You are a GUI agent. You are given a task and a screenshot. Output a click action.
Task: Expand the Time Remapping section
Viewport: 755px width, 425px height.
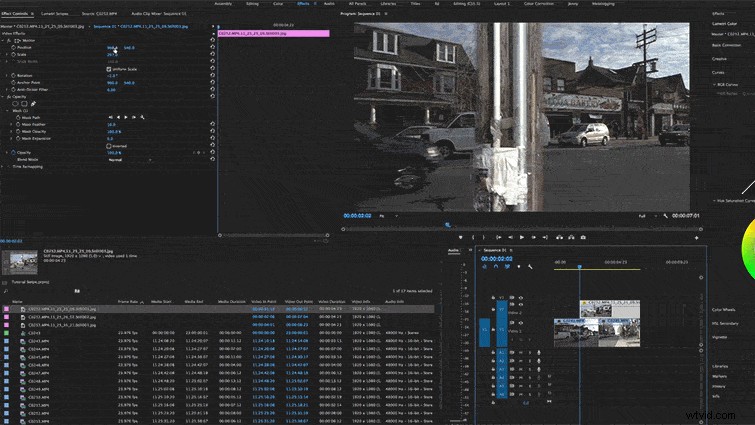pos(3,167)
